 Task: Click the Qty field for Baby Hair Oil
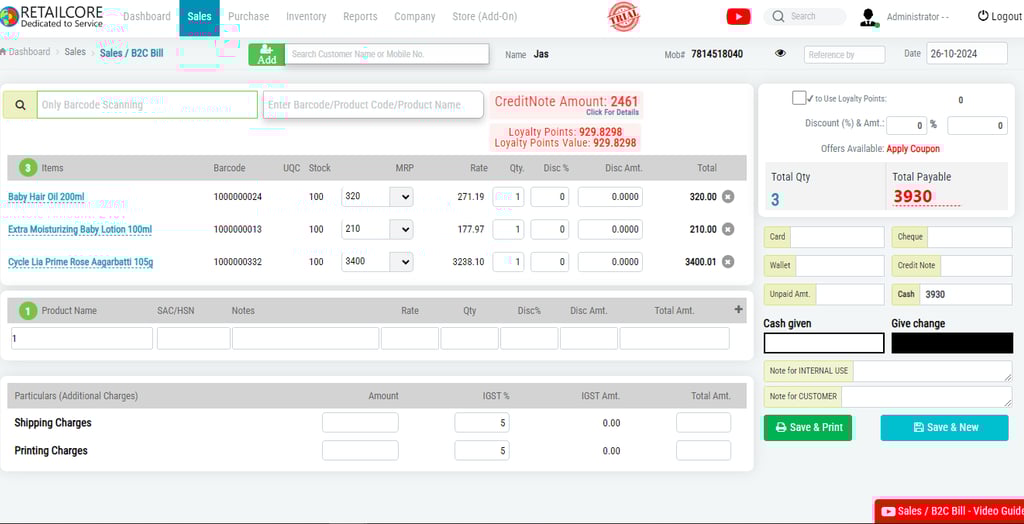(508, 197)
